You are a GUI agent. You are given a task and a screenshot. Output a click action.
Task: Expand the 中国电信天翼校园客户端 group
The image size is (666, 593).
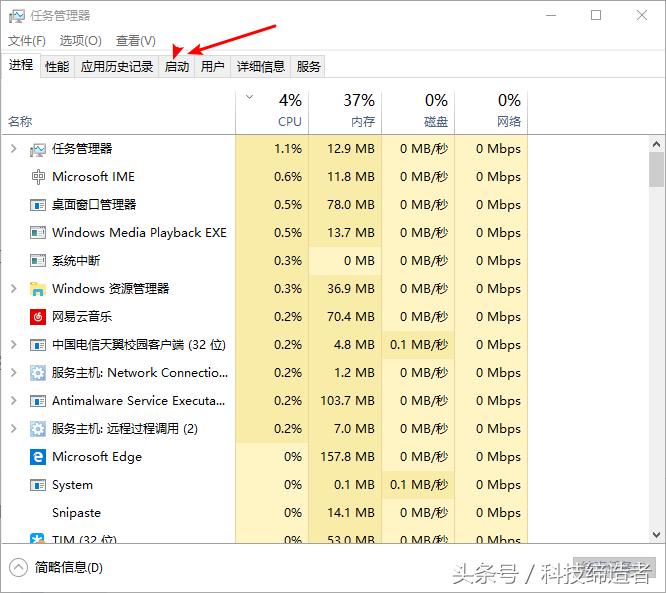[x=14, y=345]
